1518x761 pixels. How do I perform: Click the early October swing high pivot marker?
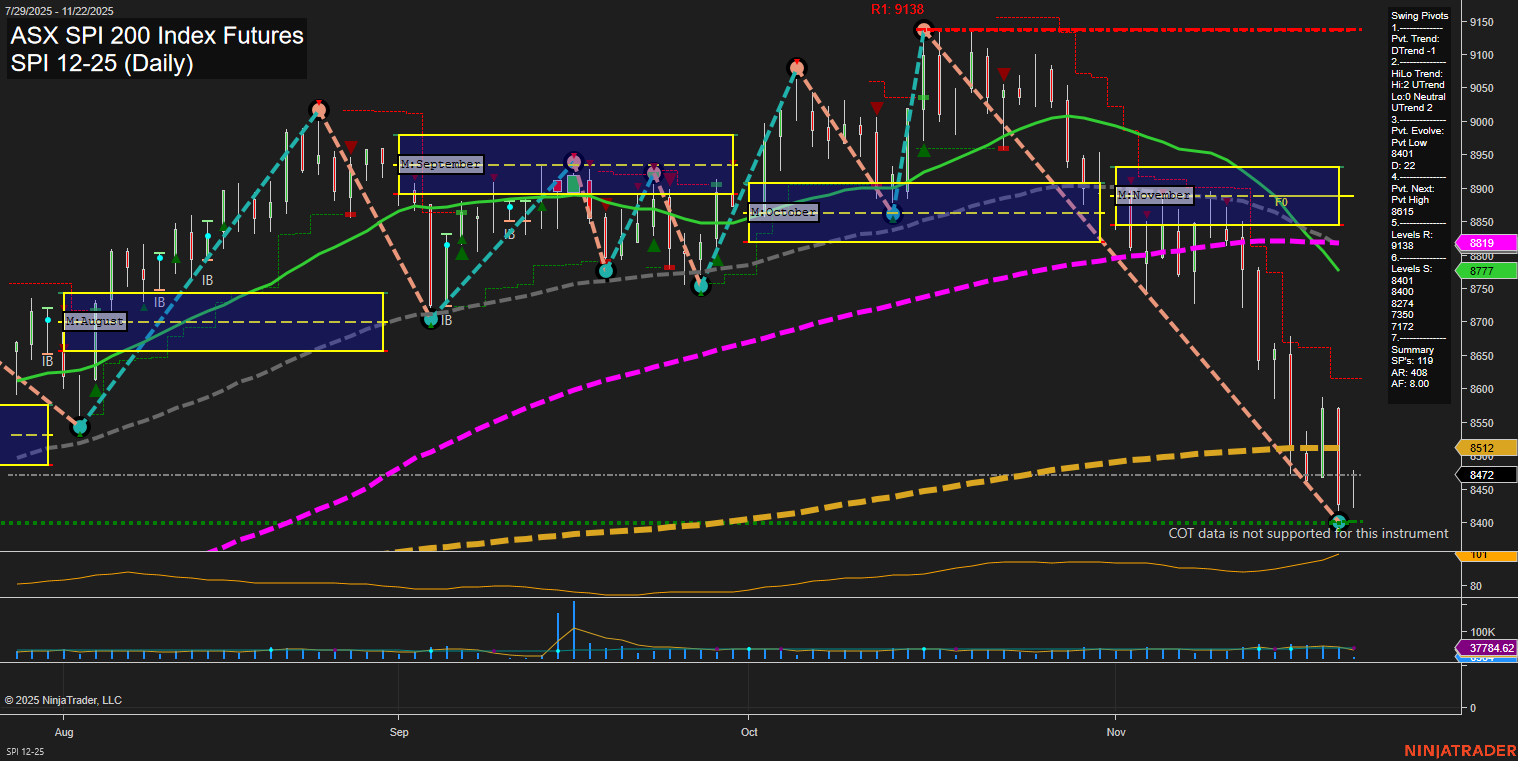(x=796, y=68)
